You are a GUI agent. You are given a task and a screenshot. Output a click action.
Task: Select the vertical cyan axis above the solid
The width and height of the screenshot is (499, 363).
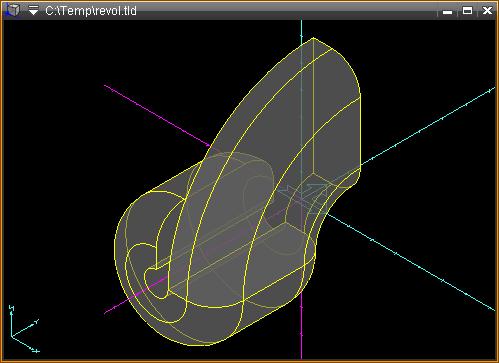coord(301,29)
